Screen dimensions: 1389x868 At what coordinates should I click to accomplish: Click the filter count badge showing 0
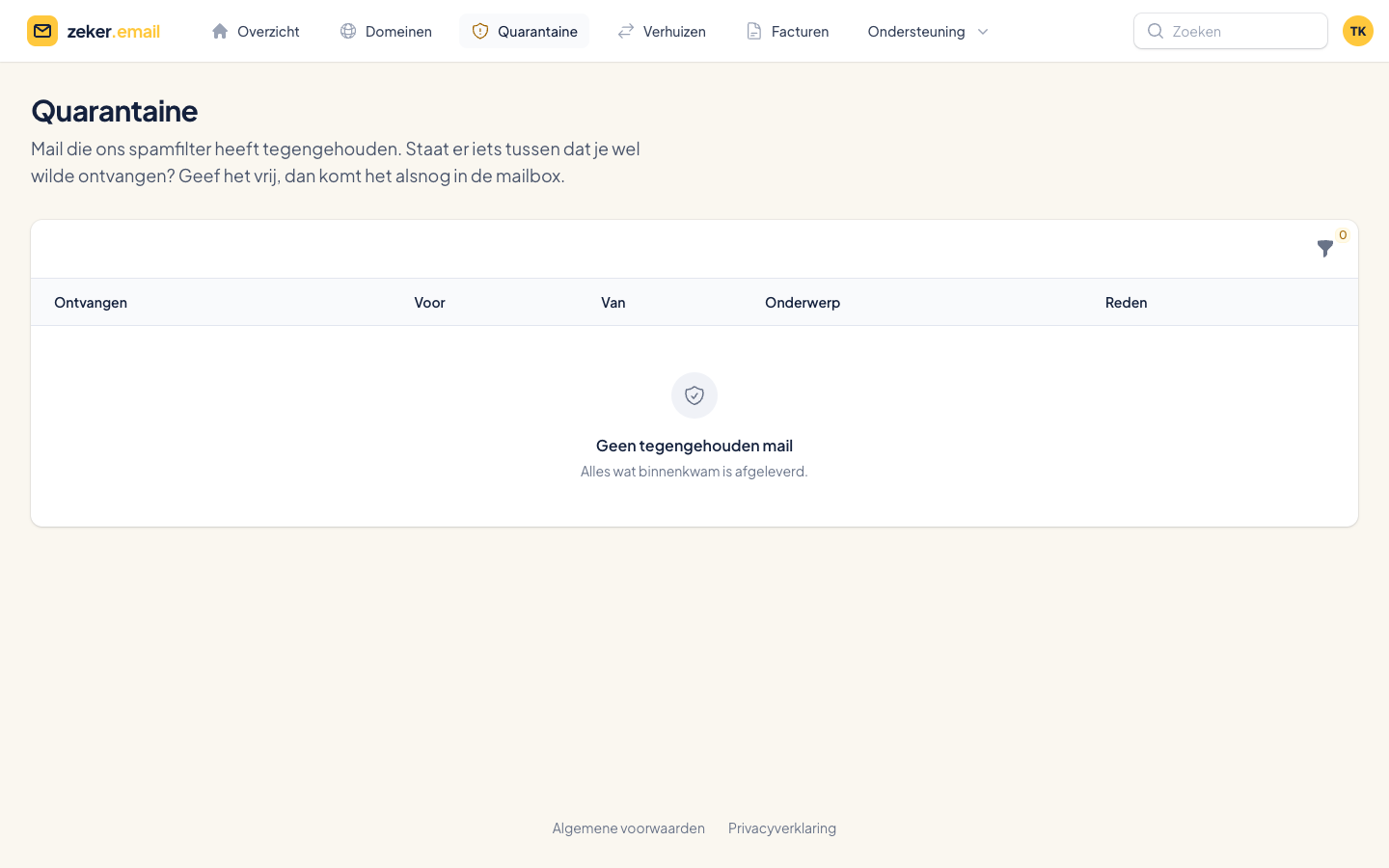click(1343, 234)
